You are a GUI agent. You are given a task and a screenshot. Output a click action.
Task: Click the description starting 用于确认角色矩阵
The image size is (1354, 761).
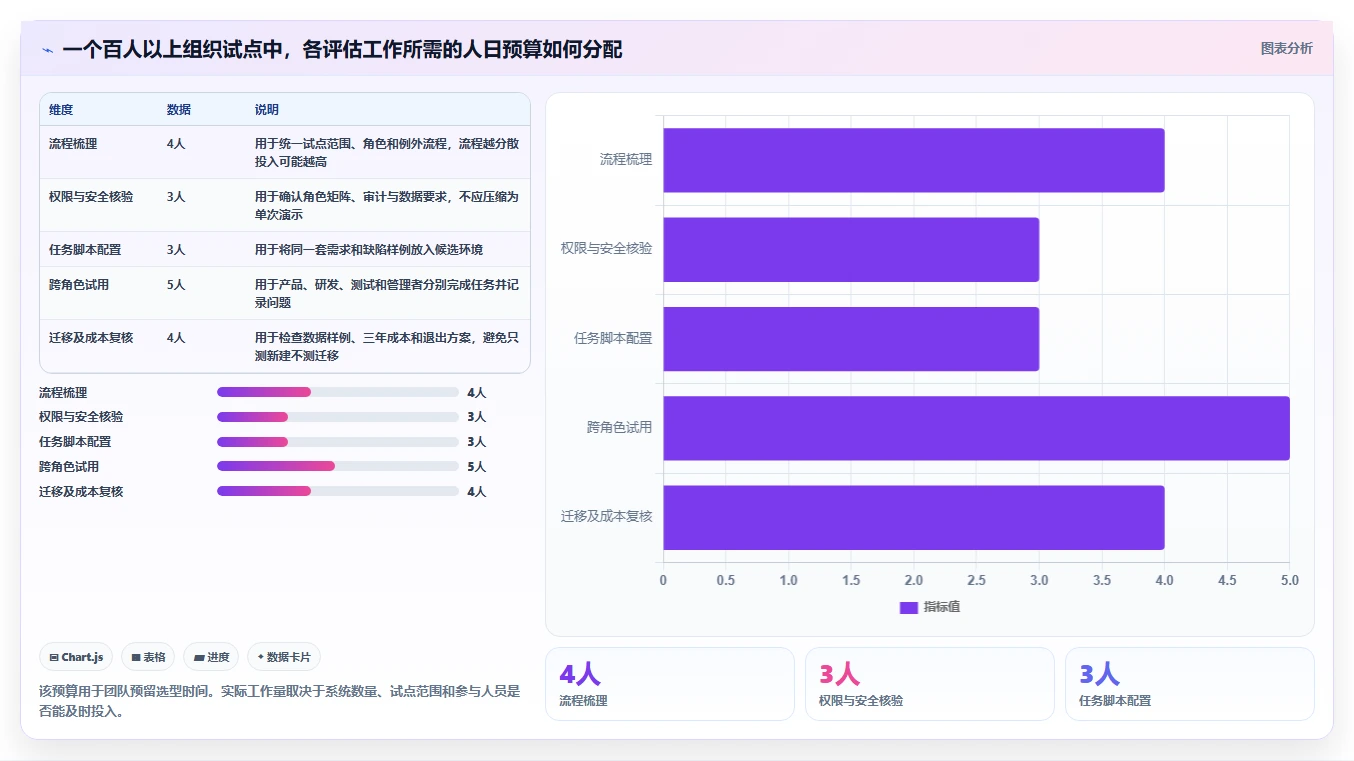[x=387, y=205]
